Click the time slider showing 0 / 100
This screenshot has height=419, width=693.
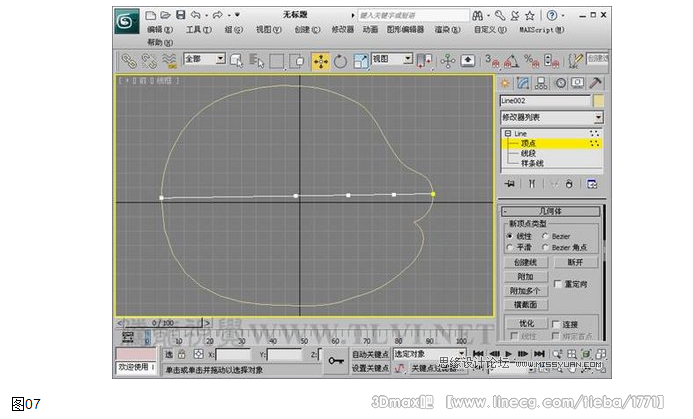163,323
